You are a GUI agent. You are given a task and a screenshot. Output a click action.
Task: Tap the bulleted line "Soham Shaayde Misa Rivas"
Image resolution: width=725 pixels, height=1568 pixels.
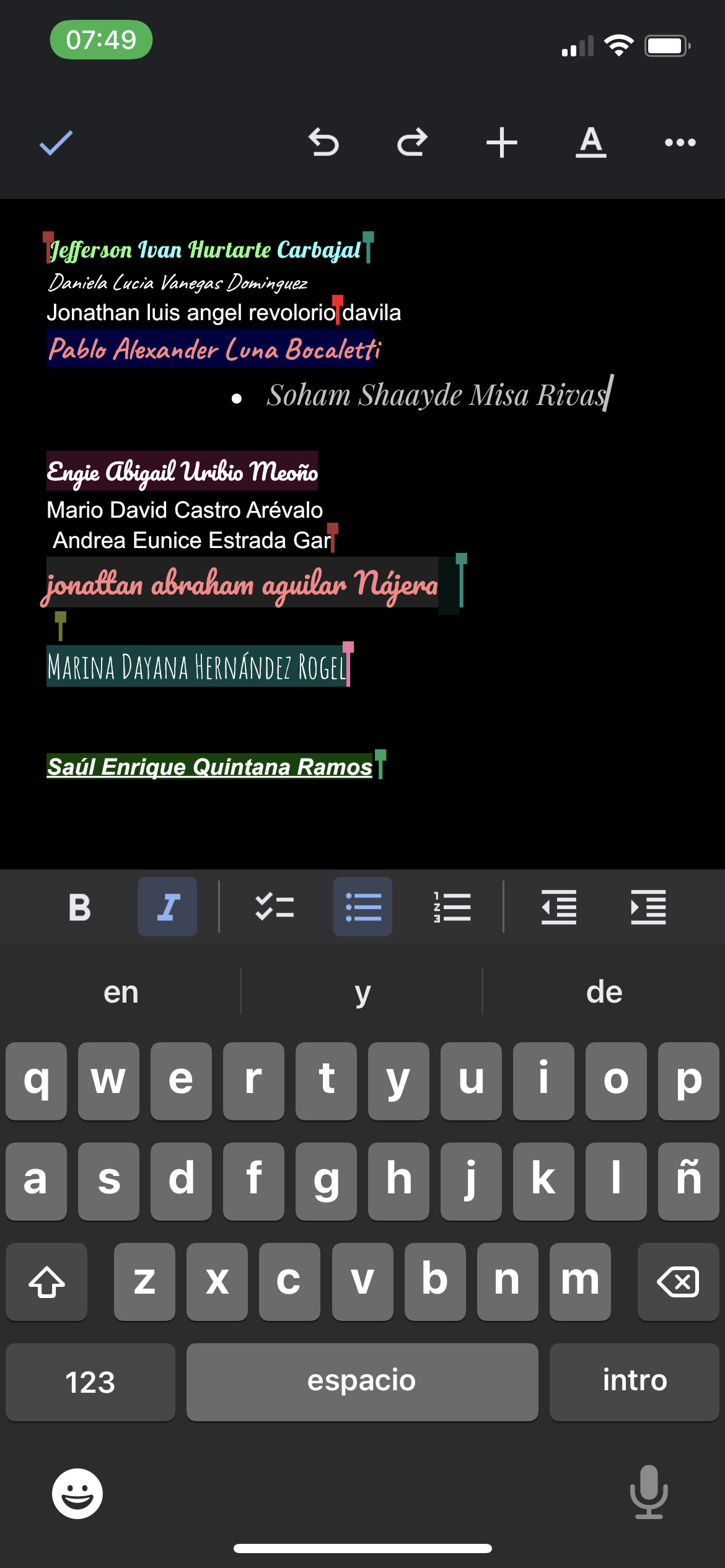pos(437,395)
